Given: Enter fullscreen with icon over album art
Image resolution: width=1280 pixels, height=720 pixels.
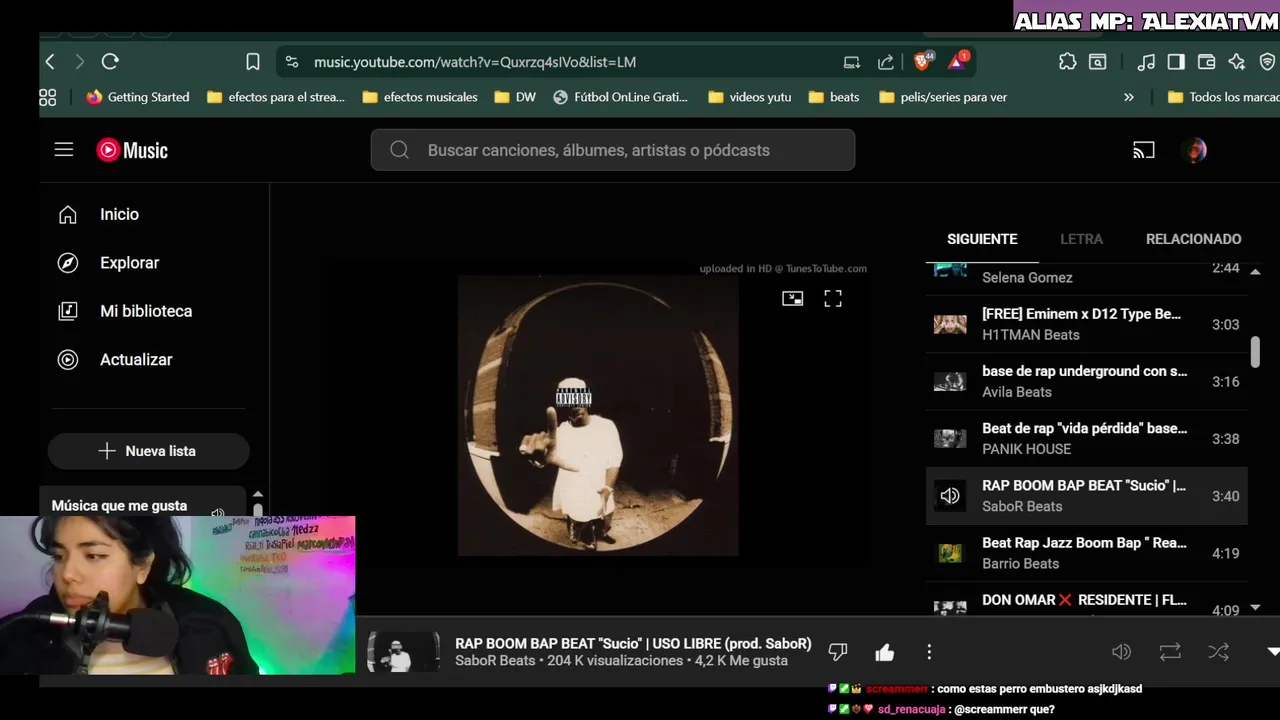Looking at the screenshot, I should [x=833, y=298].
